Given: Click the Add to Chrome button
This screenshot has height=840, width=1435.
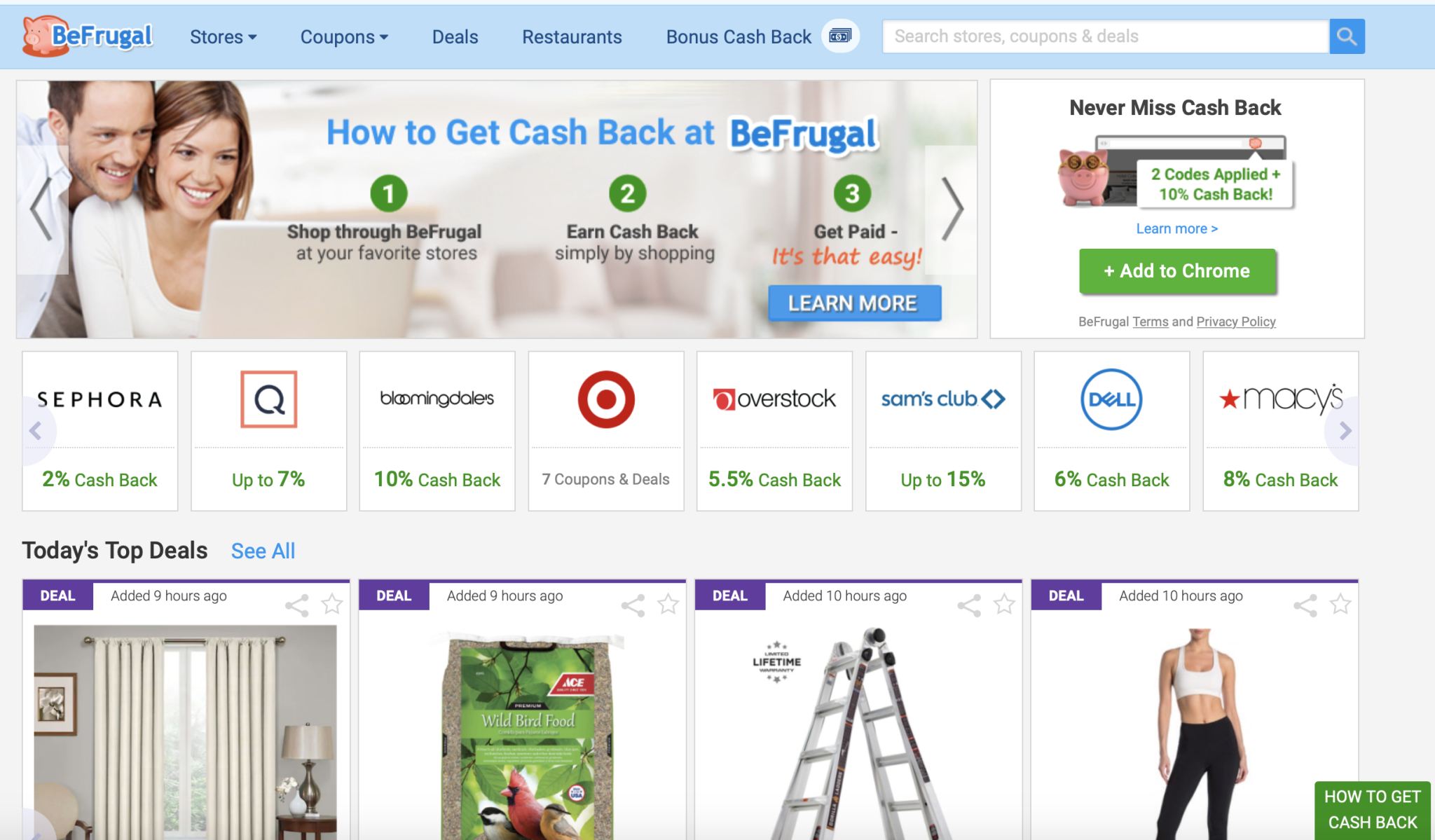Looking at the screenshot, I should (1177, 271).
